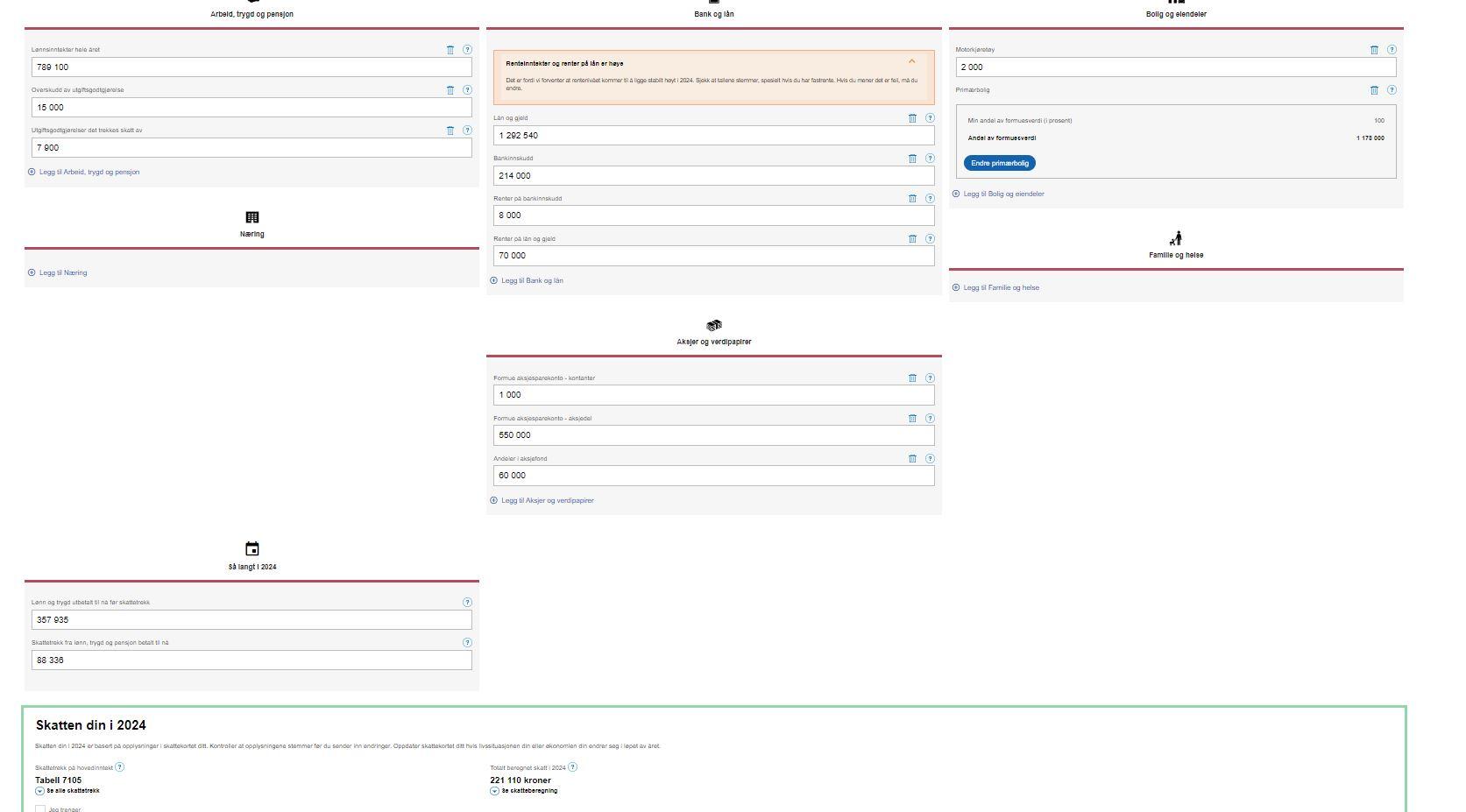Edit aksjedel field 550 000
Viewport: 1466px width, 812px height.
pos(714,435)
